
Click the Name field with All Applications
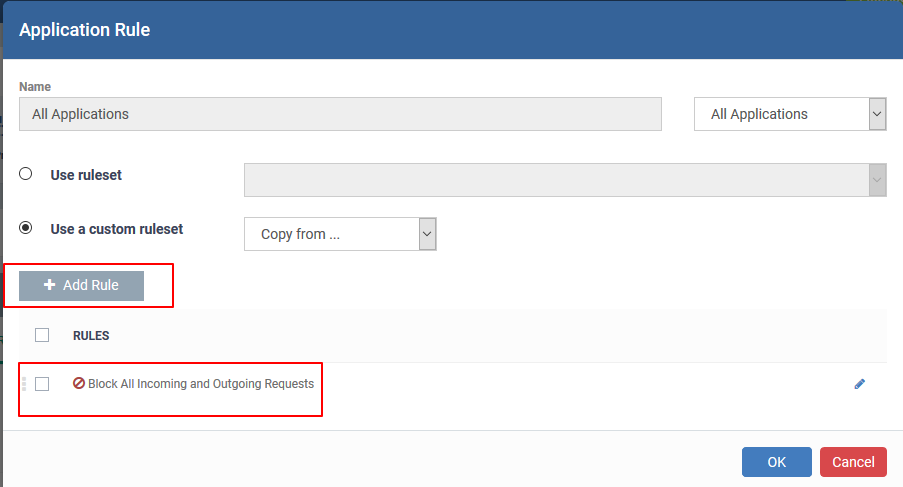pyautogui.click(x=340, y=114)
